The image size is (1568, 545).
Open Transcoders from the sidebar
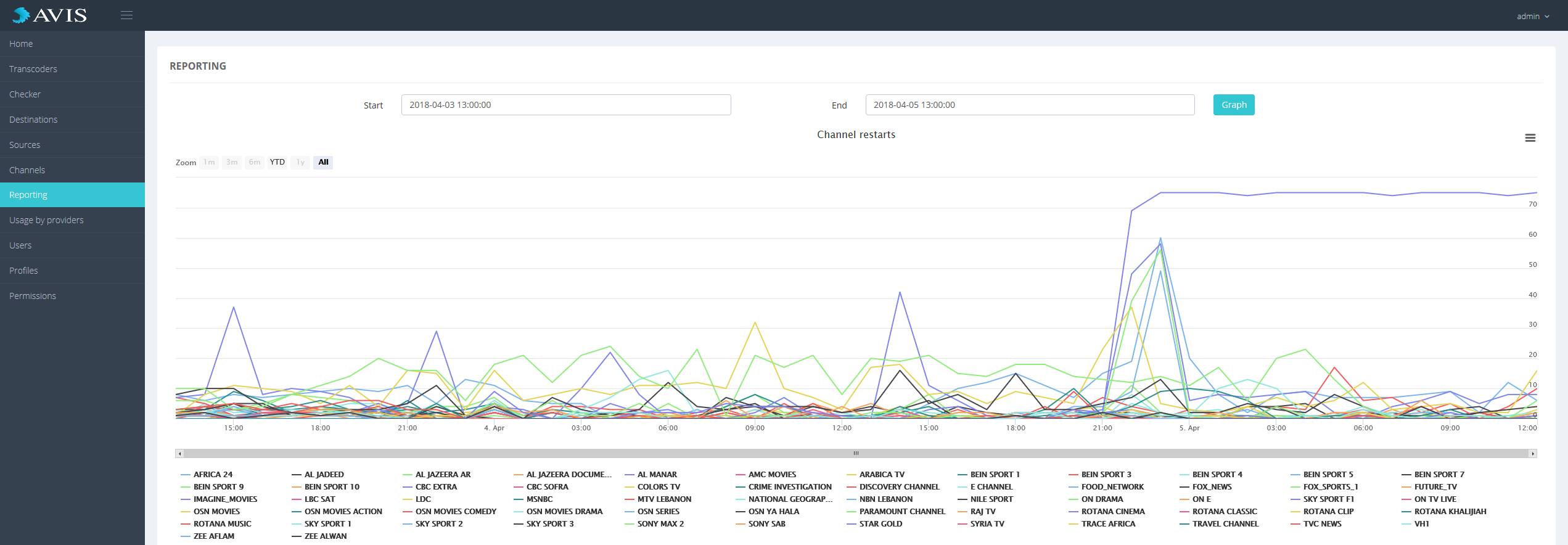click(x=33, y=69)
